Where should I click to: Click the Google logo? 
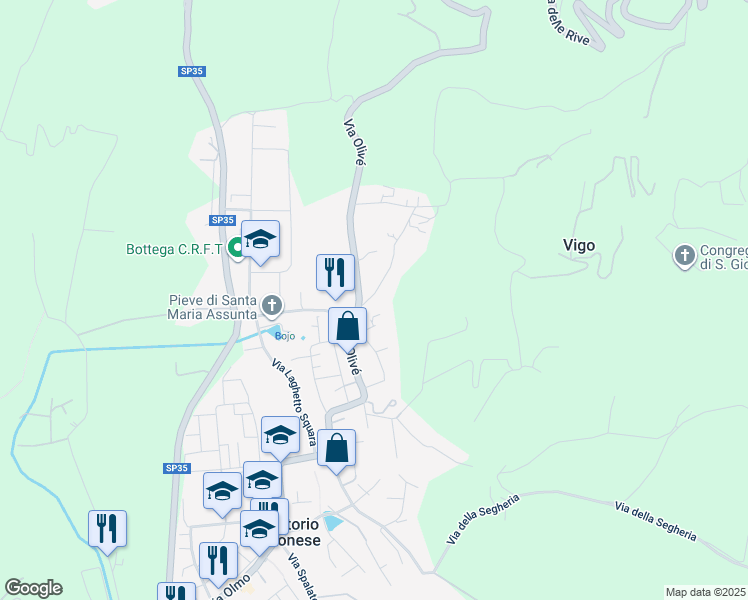[33, 588]
